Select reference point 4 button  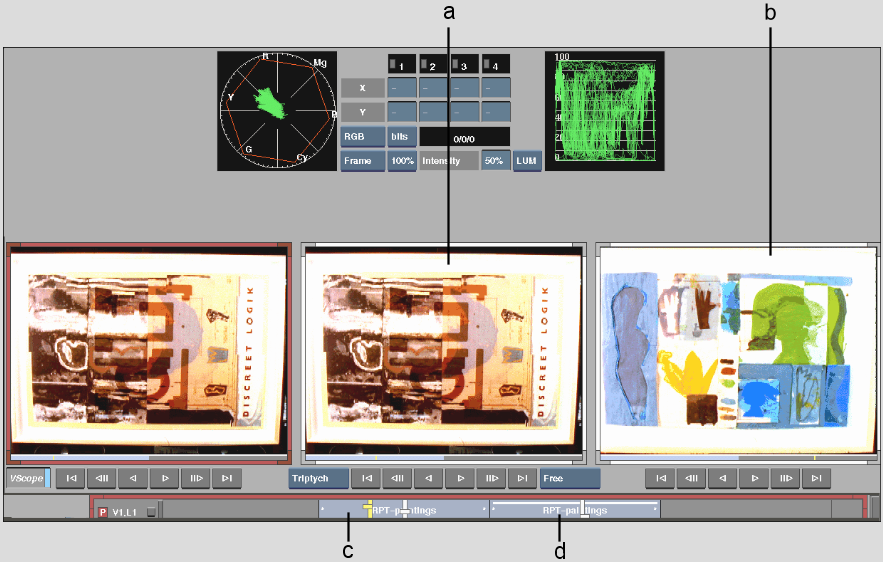[x=496, y=64]
